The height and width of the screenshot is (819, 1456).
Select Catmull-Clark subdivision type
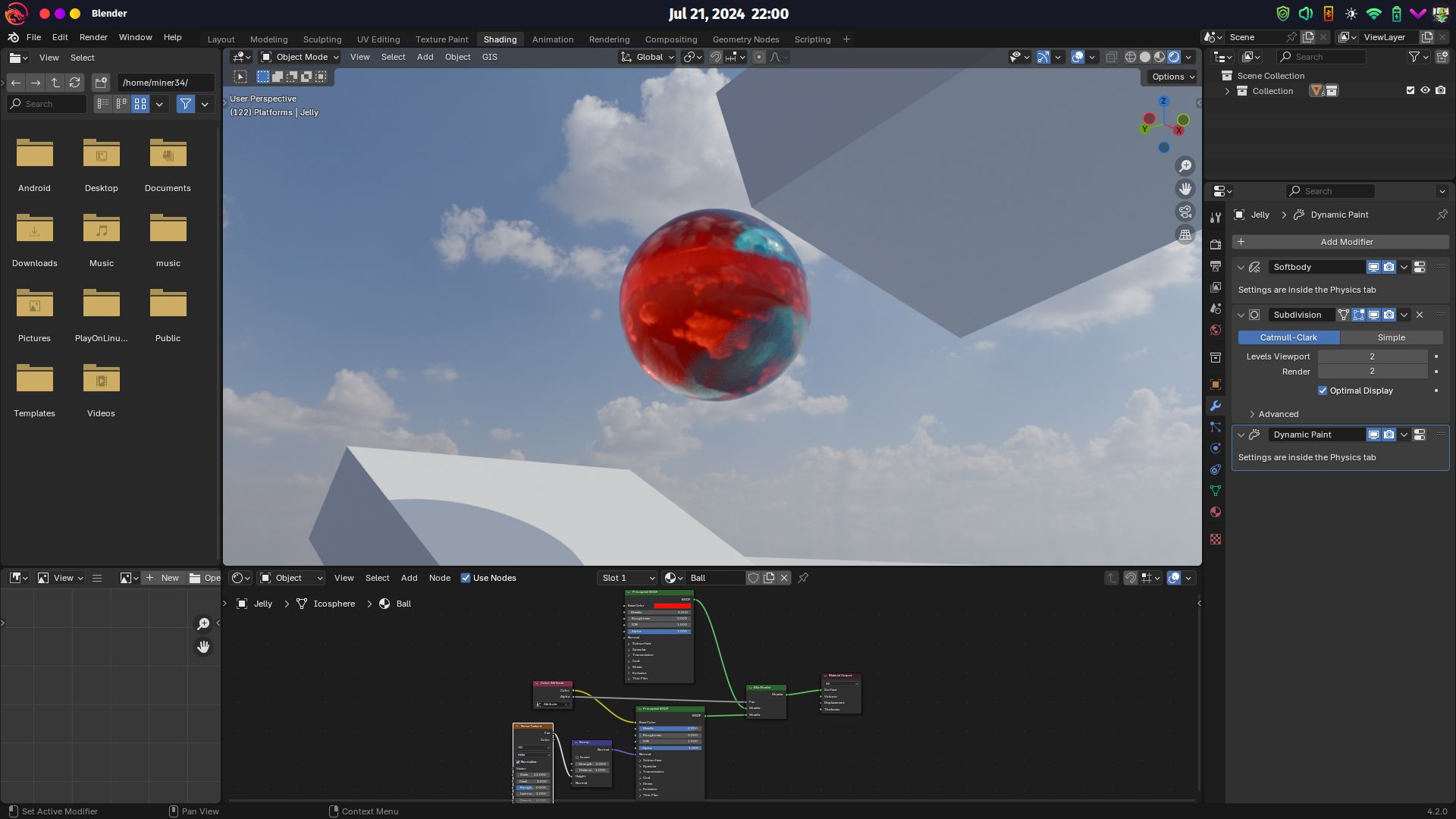(x=1288, y=337)
